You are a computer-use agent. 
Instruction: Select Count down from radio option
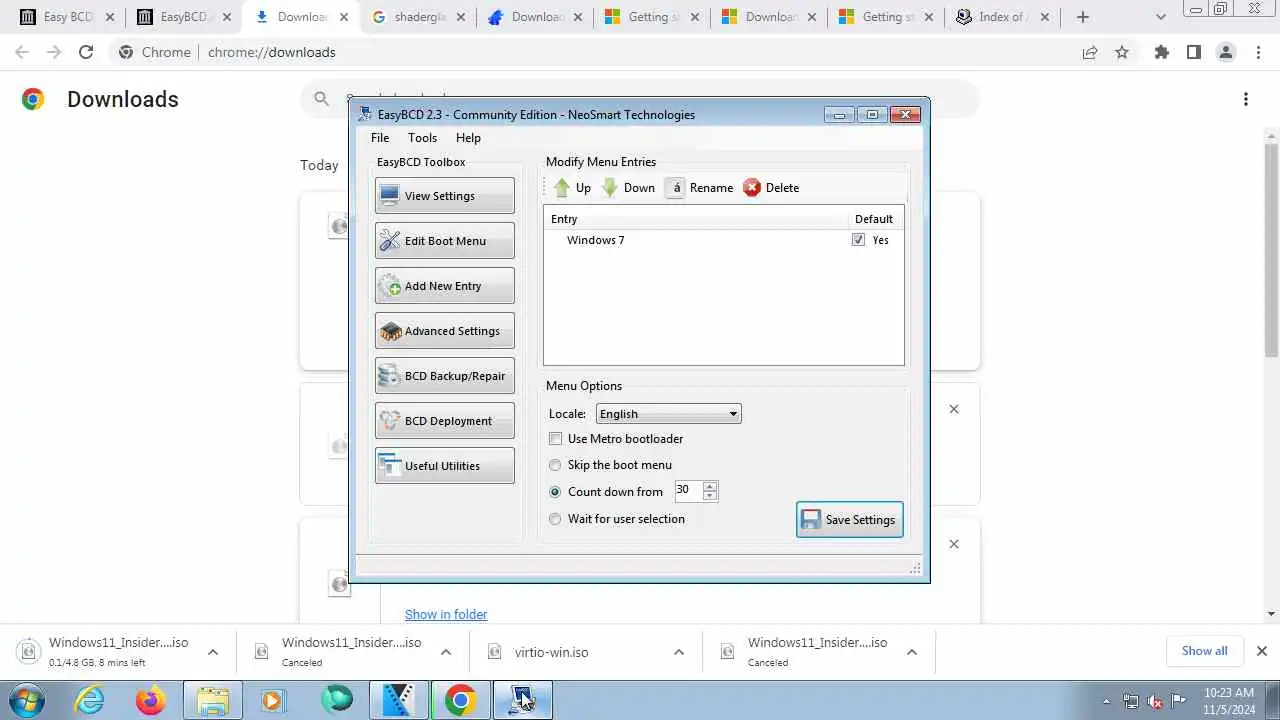pyautogui.click(x=556, y=492)
